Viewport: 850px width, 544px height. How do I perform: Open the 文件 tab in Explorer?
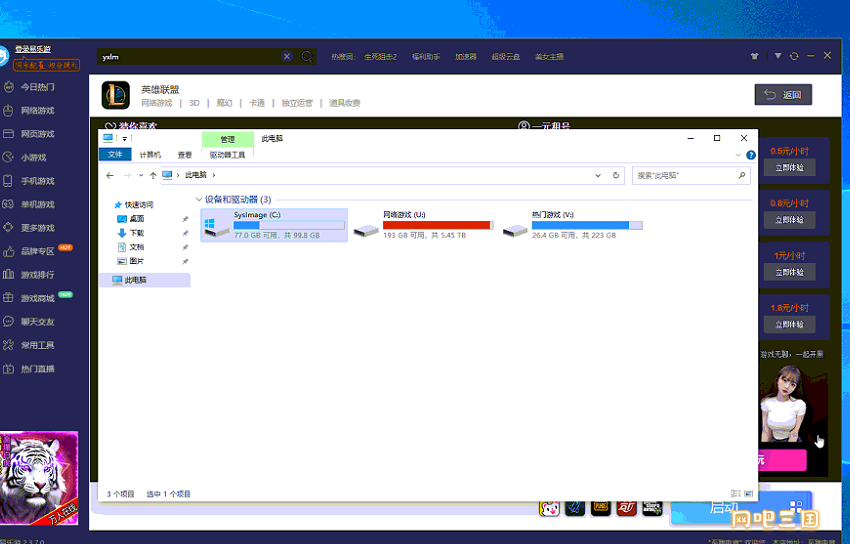point(115,154)
